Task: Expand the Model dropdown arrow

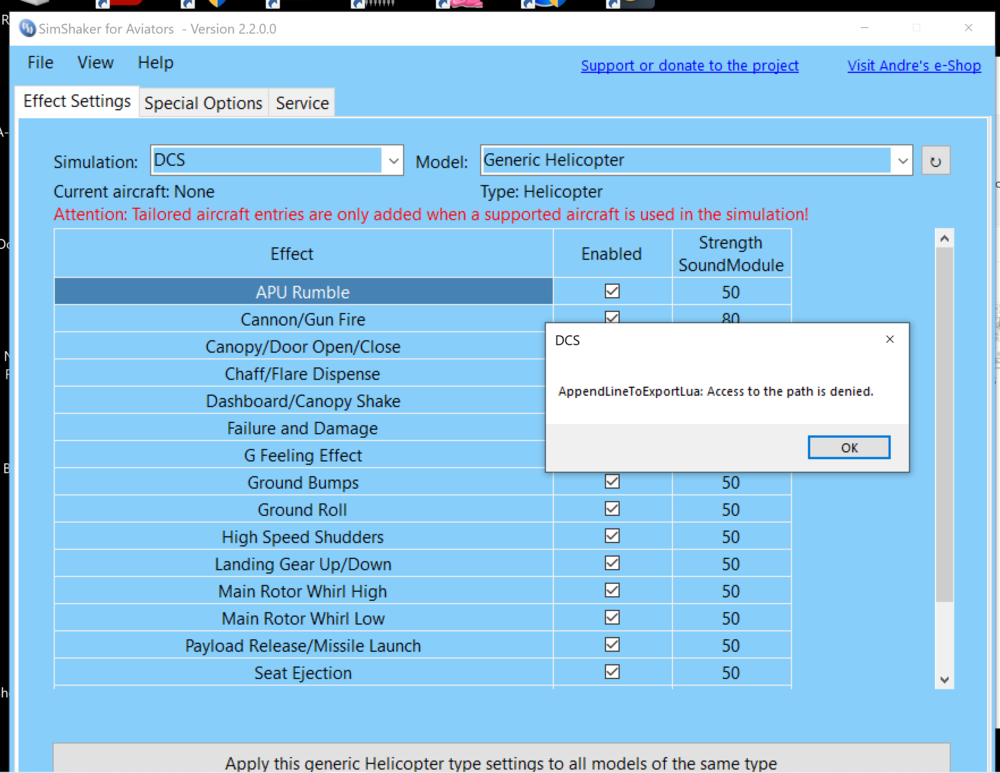Action: coord(902,161)
